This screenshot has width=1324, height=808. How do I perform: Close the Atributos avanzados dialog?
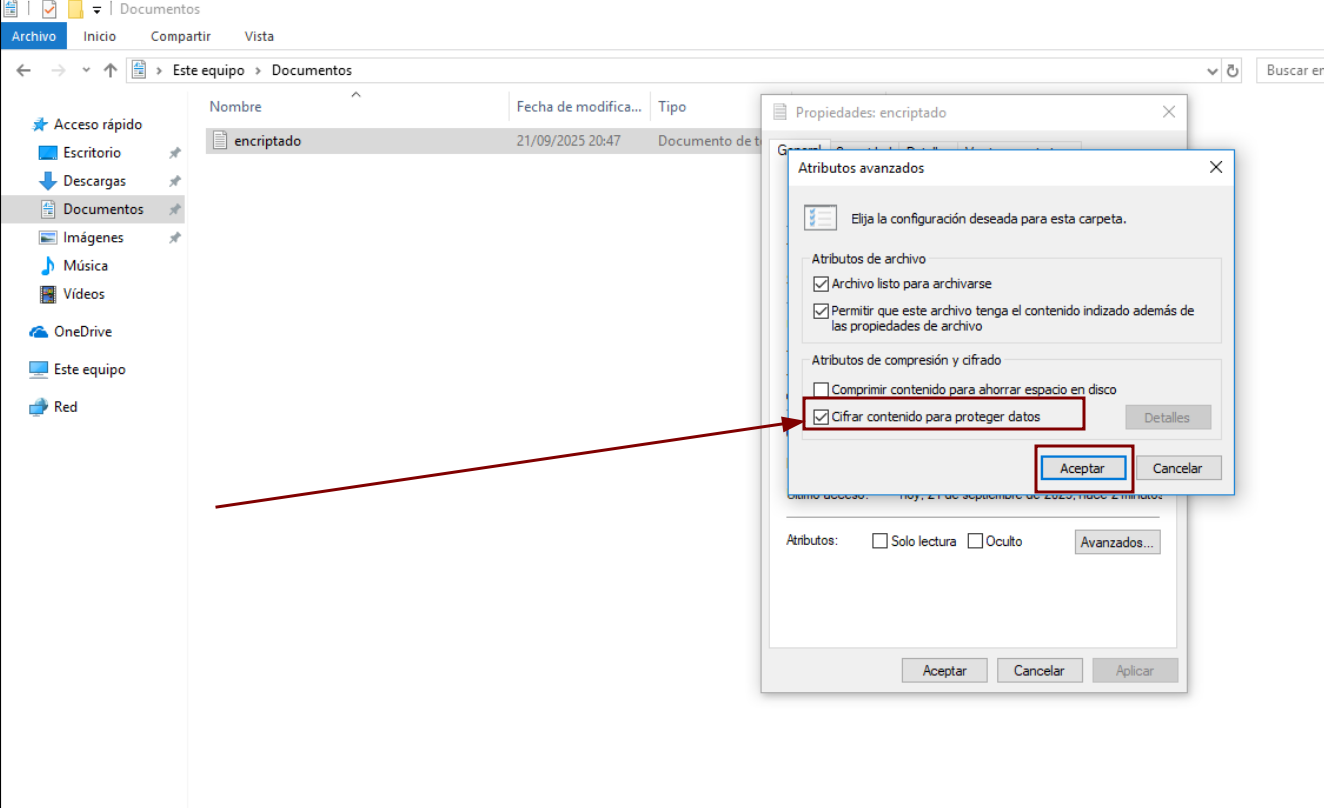click(x=1216, y=167)
